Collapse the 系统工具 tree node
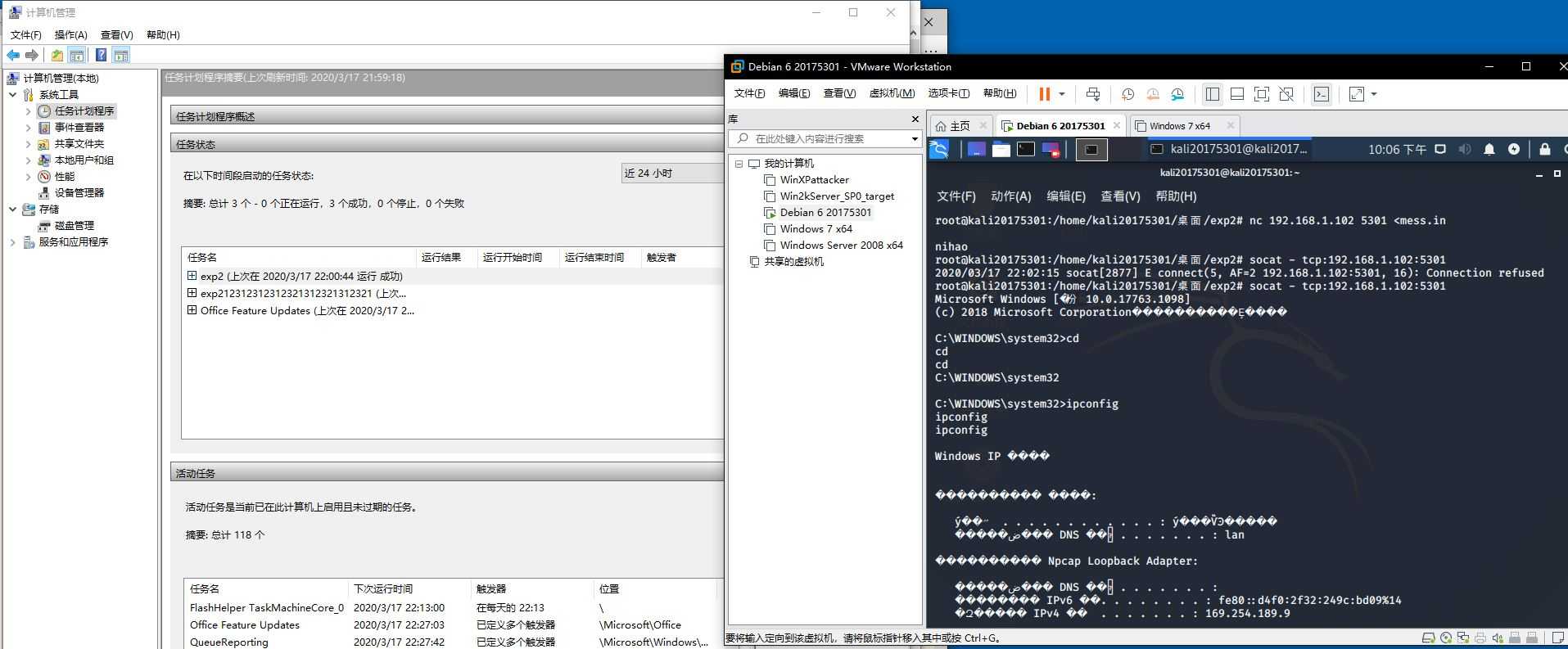 pyautogui.click(x=13, y=95)
